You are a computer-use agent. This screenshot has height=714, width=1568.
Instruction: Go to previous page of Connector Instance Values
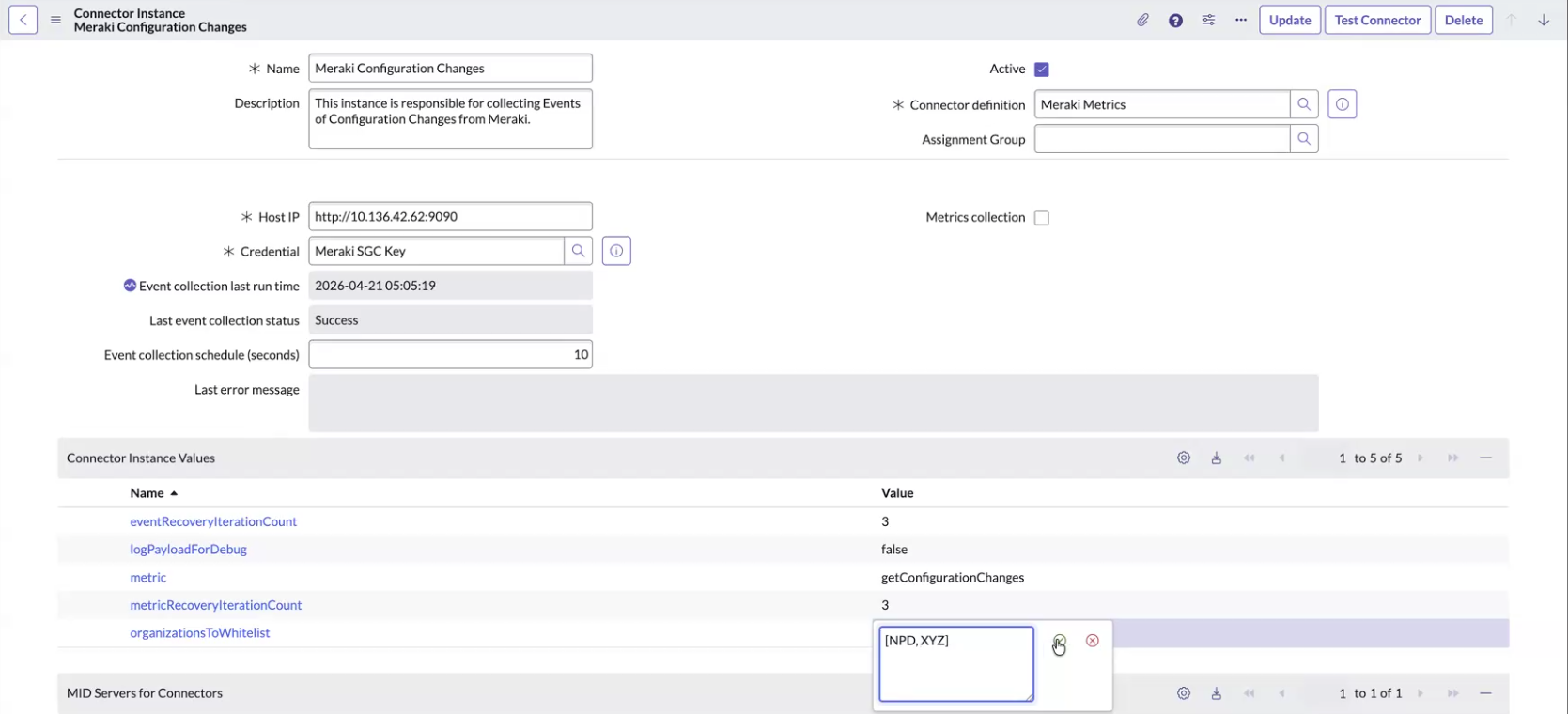tap(1281, 458)
